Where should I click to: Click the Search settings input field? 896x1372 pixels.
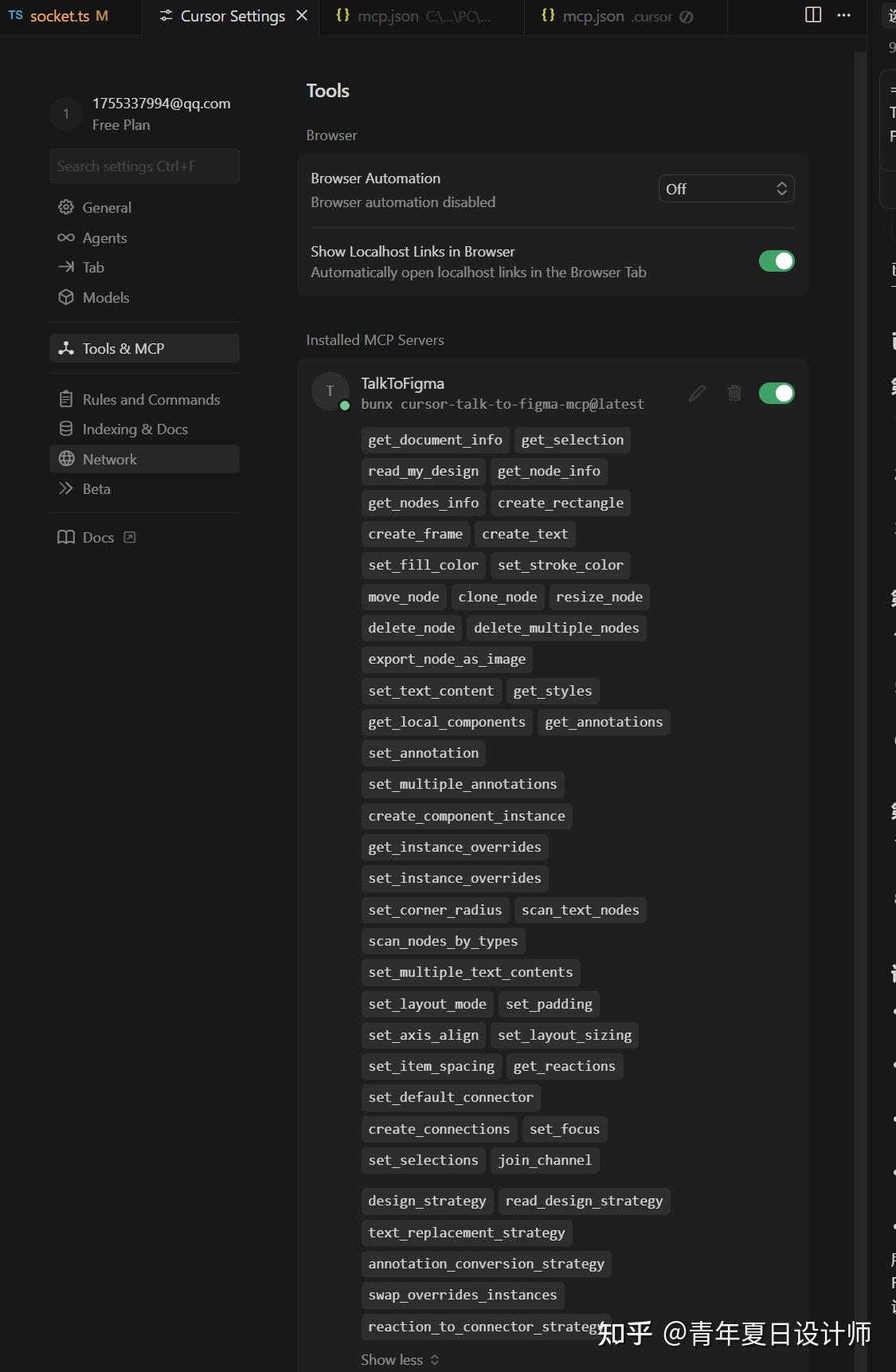pos(144,167)
